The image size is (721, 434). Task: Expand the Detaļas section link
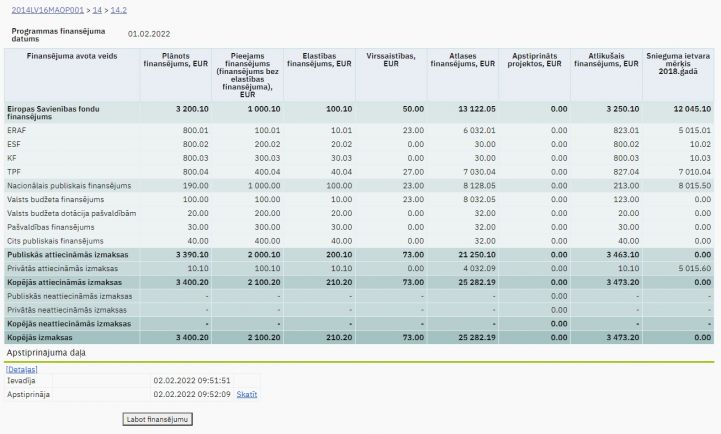22,369
